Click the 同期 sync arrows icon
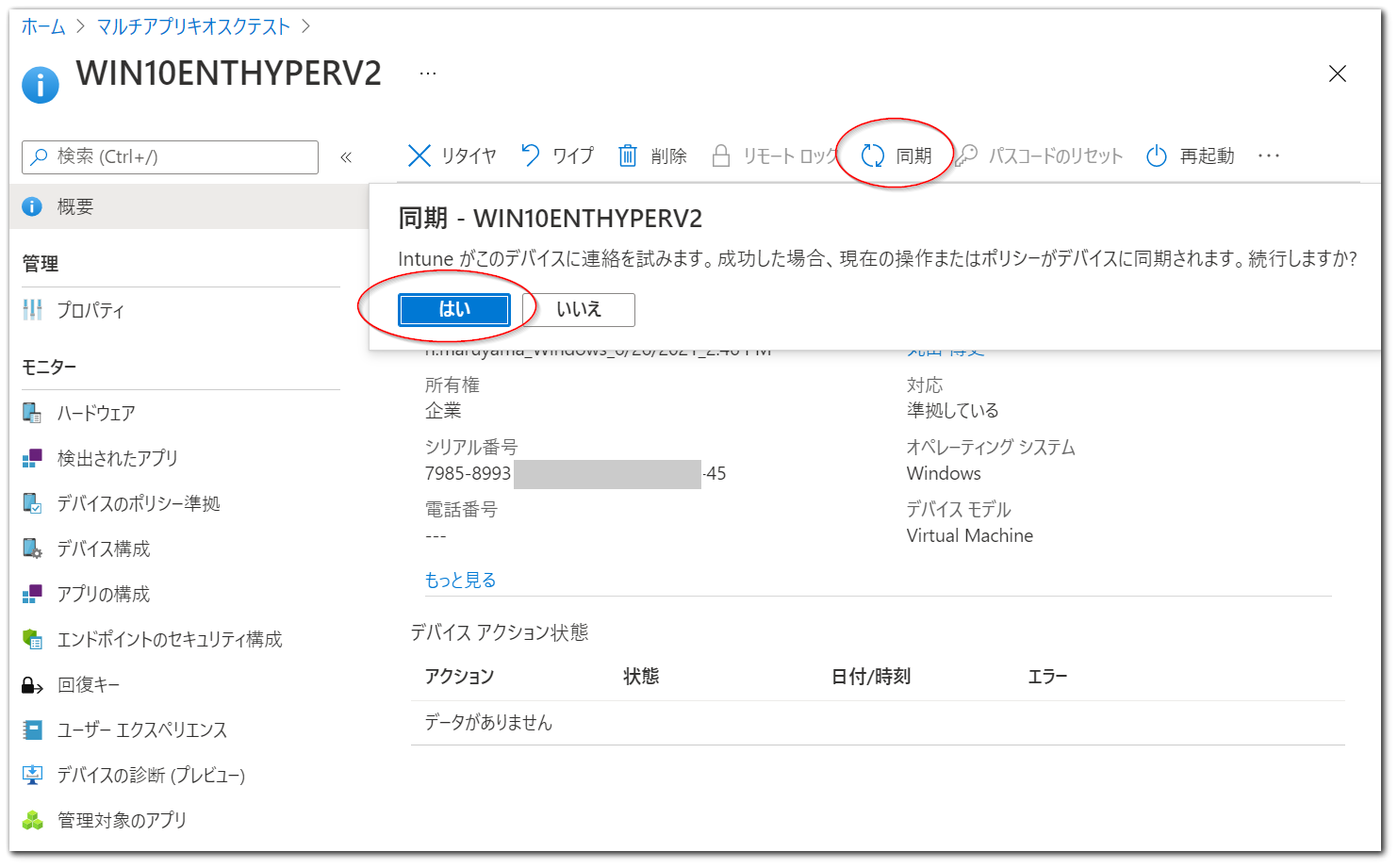The width and height of the screenshot is (1398, 868). pyautogui.click(x=873, y=156)
